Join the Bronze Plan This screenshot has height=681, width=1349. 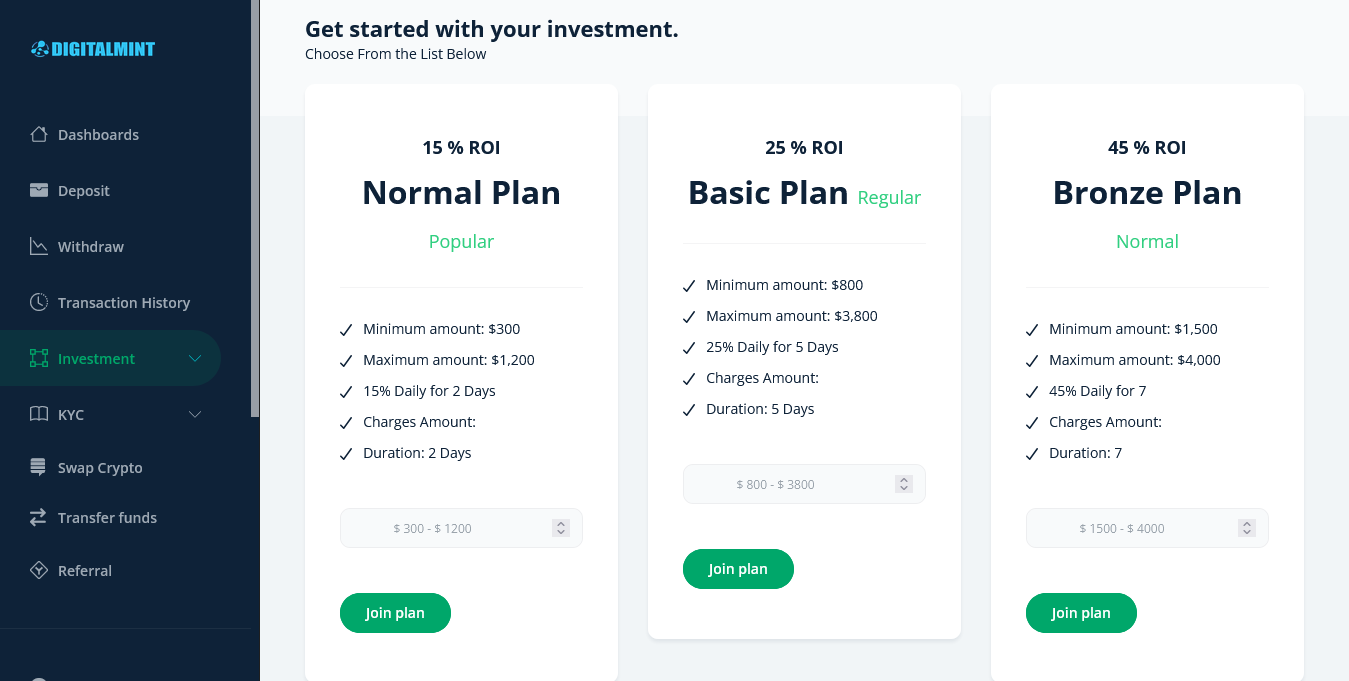coord(1081,613)
